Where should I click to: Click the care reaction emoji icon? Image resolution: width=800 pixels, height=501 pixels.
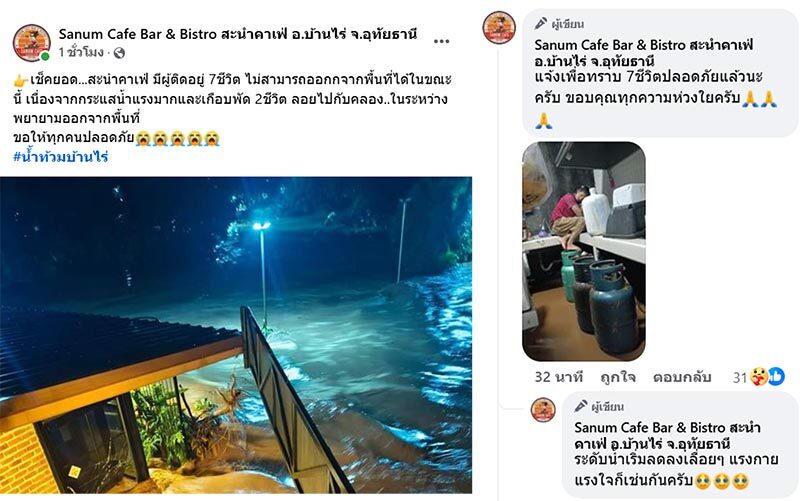point(759,377)
